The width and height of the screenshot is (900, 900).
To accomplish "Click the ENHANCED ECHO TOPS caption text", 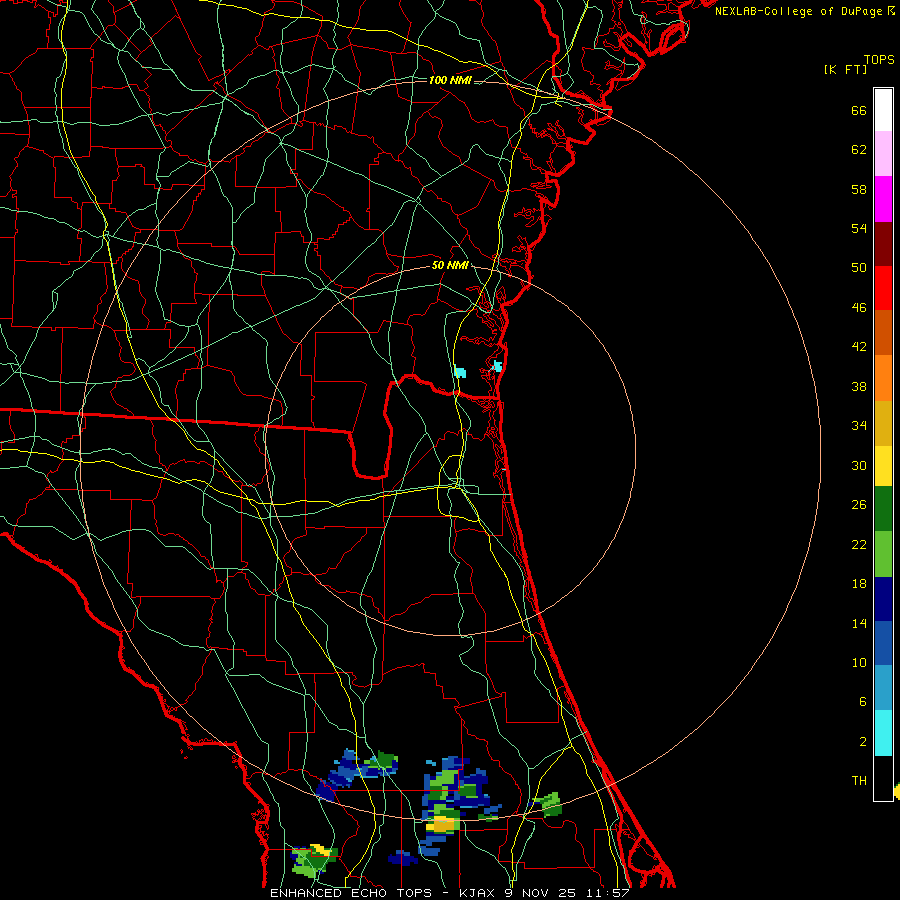I will click(350, 893).
